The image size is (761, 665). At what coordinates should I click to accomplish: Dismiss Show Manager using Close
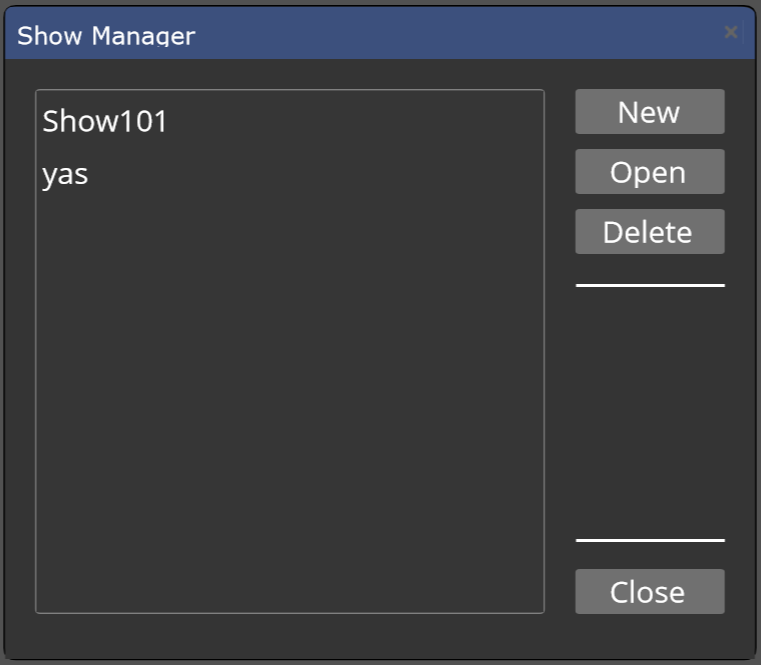click(650, 592)
